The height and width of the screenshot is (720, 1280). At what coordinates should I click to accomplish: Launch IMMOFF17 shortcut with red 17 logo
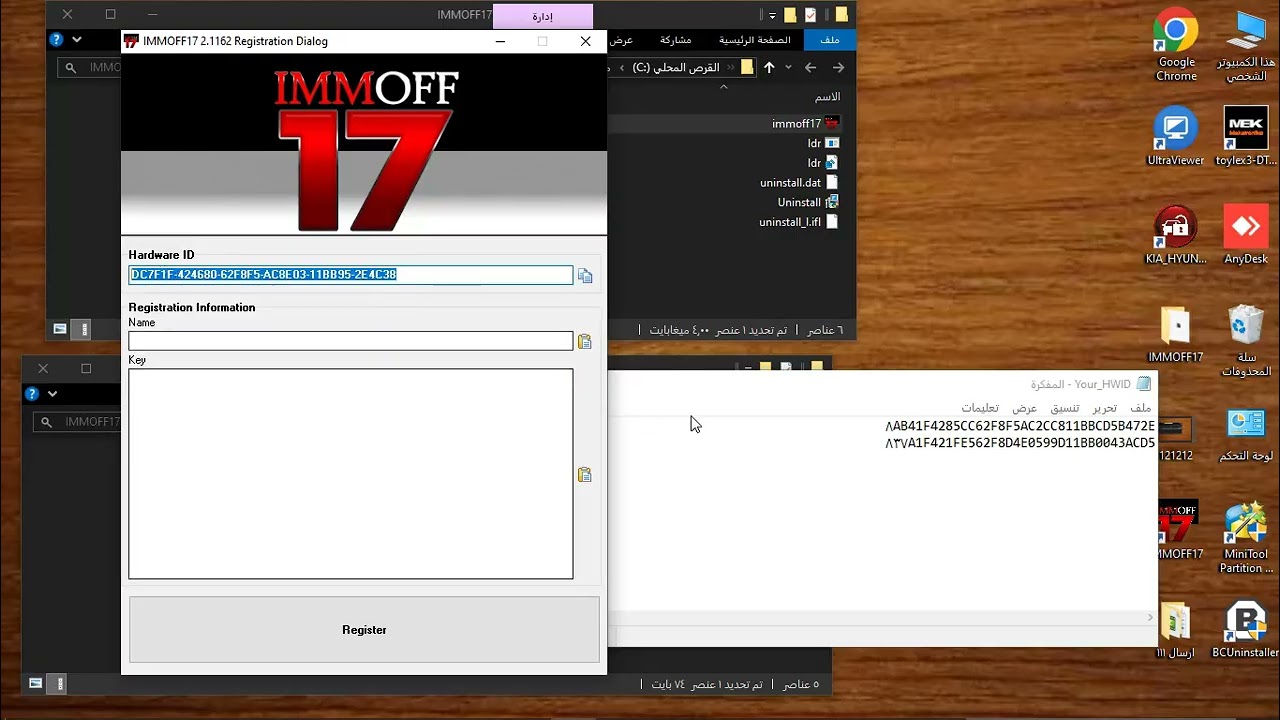[1180, 530]
